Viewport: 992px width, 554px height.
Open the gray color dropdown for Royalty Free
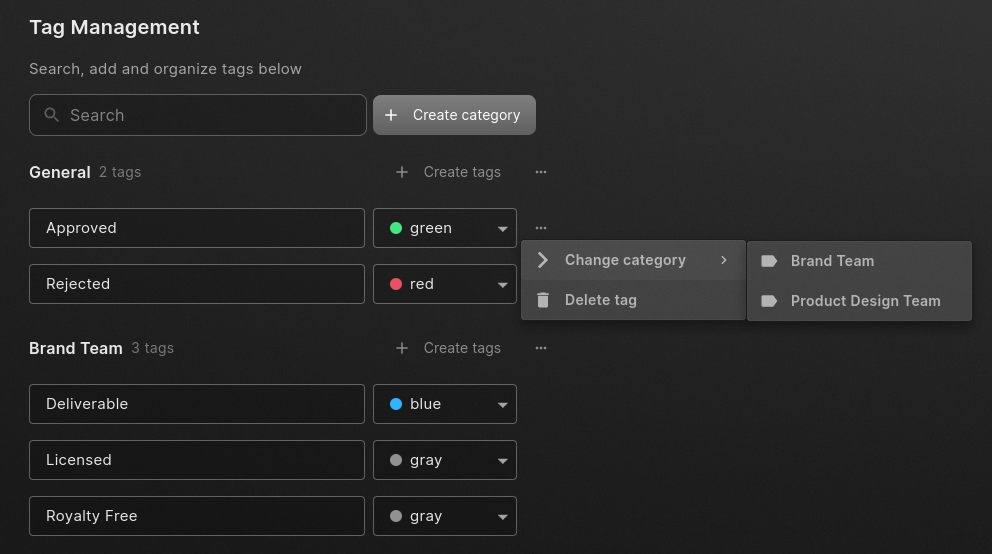[445, 516]
